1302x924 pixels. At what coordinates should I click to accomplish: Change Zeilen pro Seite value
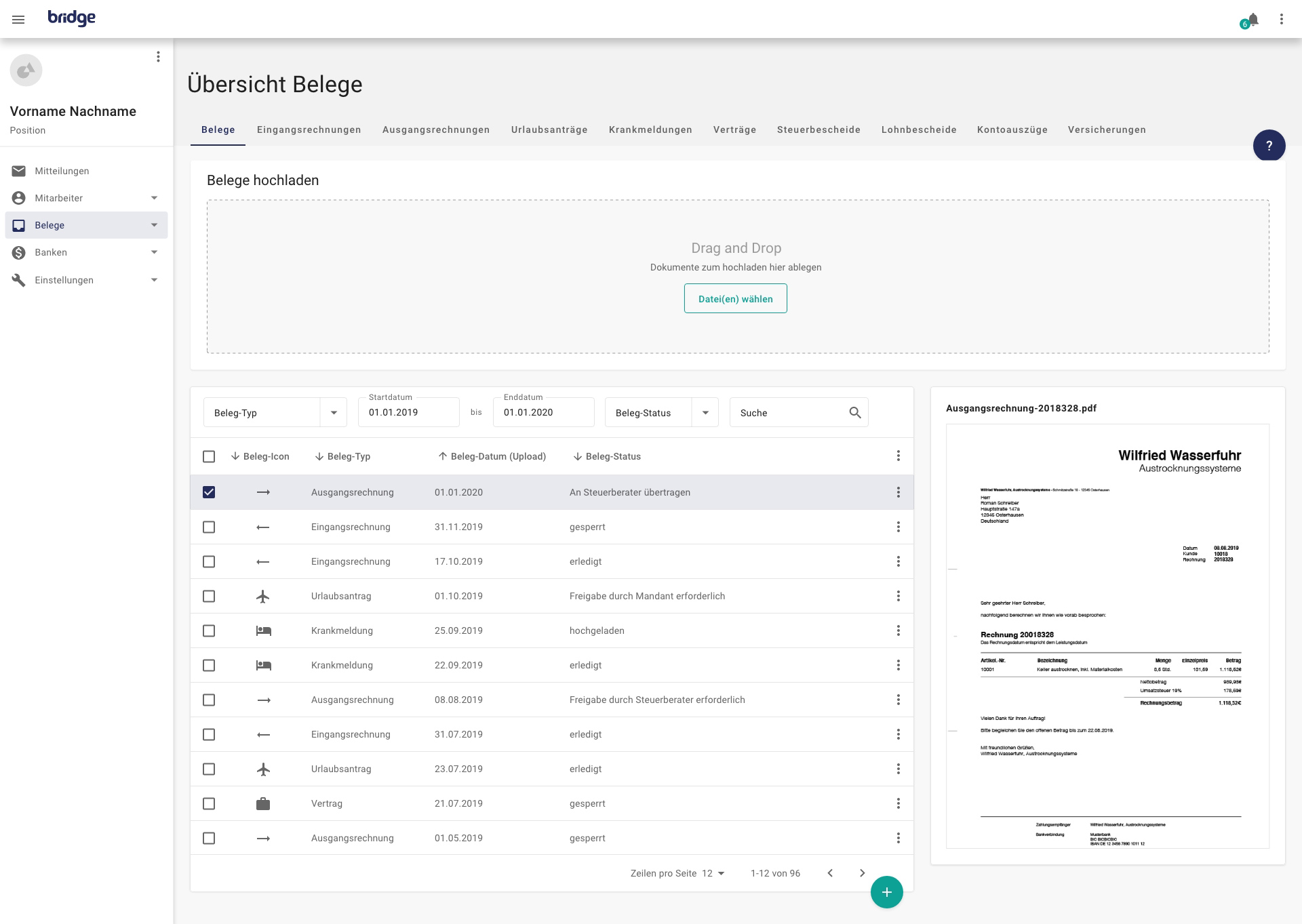coord(713,873)
